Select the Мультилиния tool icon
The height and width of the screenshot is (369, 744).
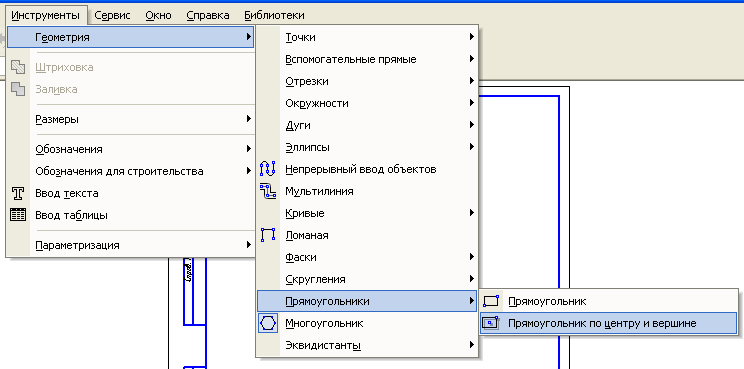point(268,191)
